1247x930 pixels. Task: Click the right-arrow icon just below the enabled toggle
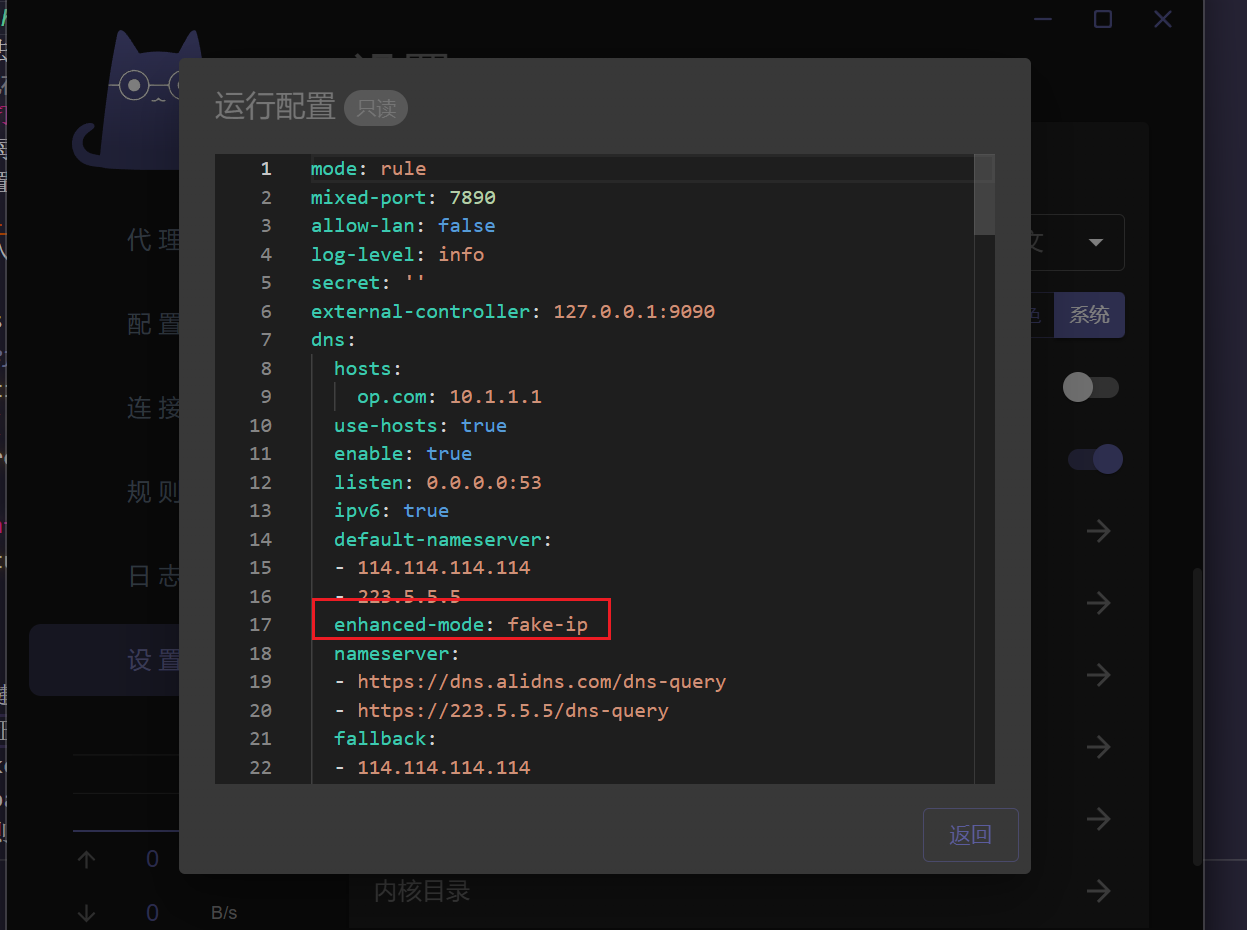pyautogui.click(x=1099, y=530)
